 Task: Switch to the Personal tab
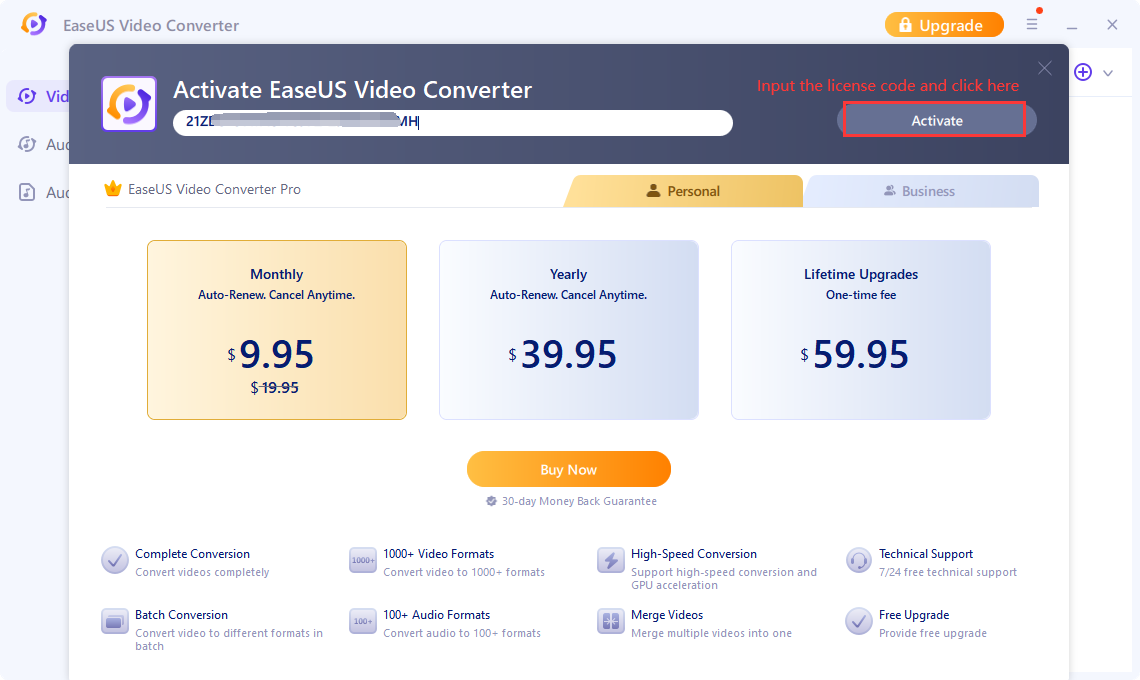(x=683, y=191)
